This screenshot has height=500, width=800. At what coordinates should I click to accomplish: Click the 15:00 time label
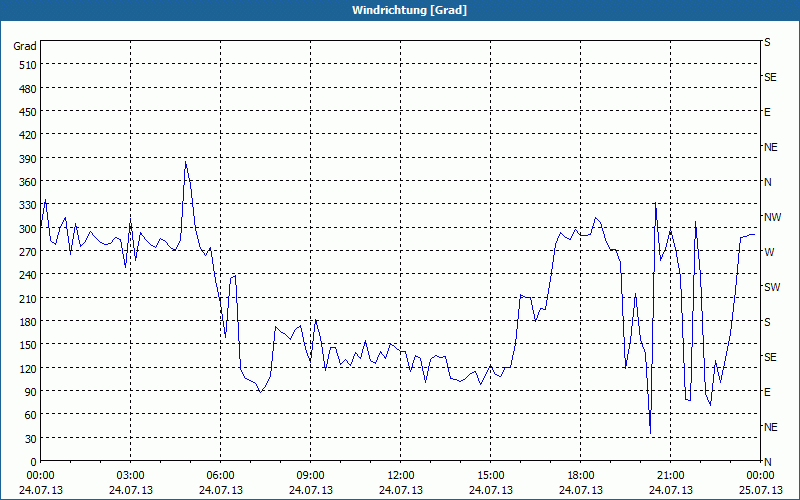[x=491, y=476]
